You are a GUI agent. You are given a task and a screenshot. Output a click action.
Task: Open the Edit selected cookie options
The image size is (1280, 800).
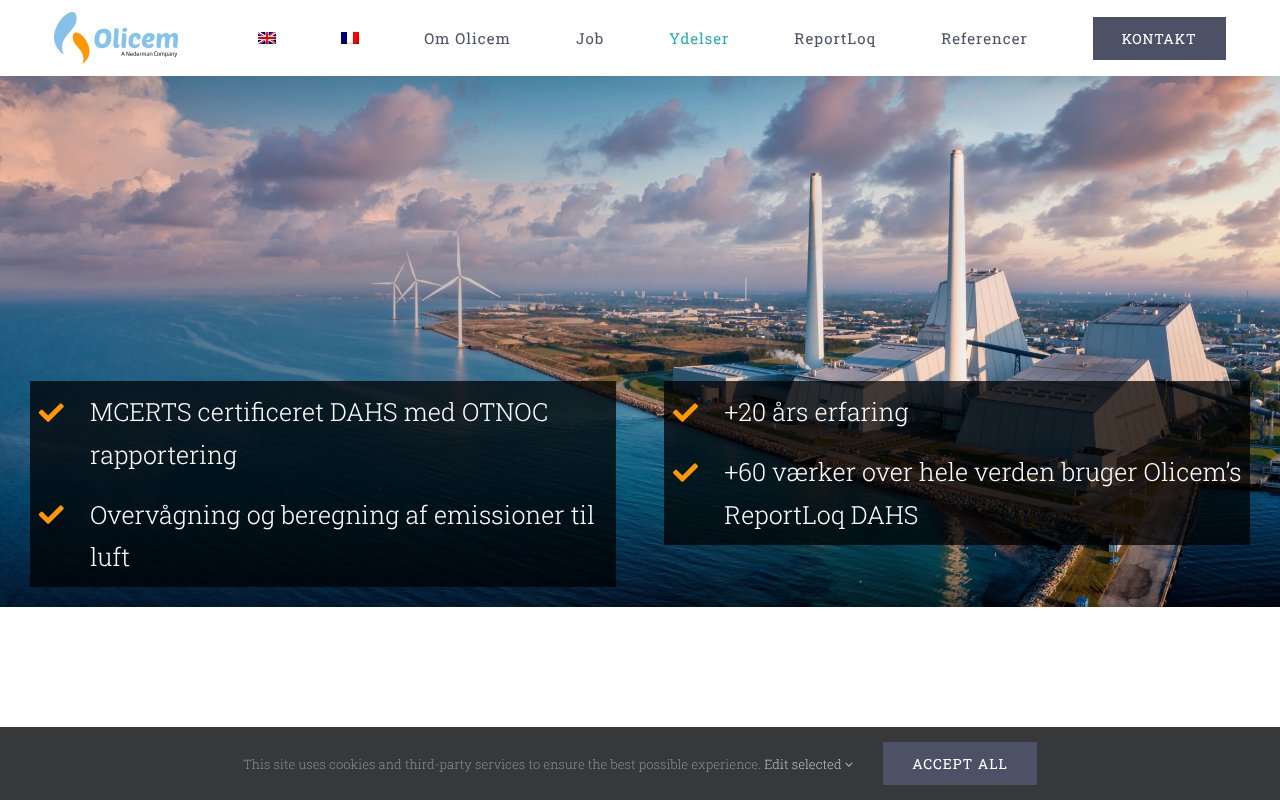[802, 764]
